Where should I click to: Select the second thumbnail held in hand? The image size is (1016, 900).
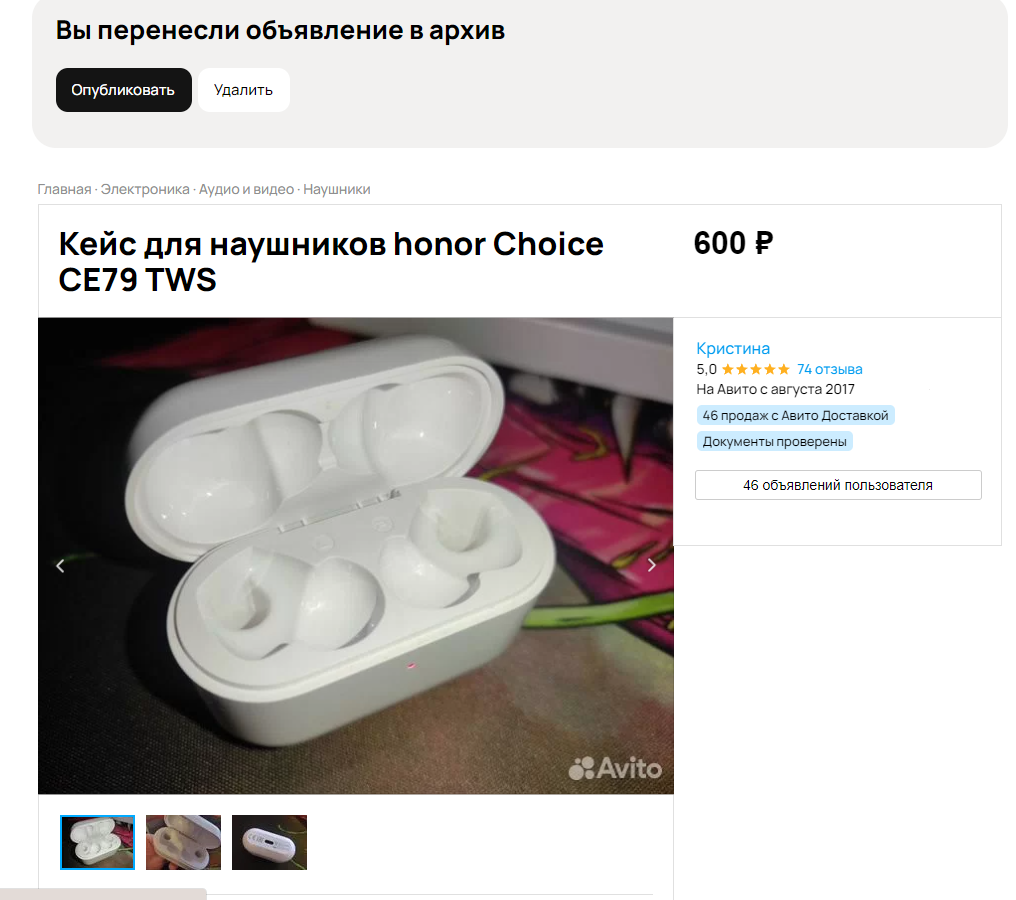click(x=183, y=842)
